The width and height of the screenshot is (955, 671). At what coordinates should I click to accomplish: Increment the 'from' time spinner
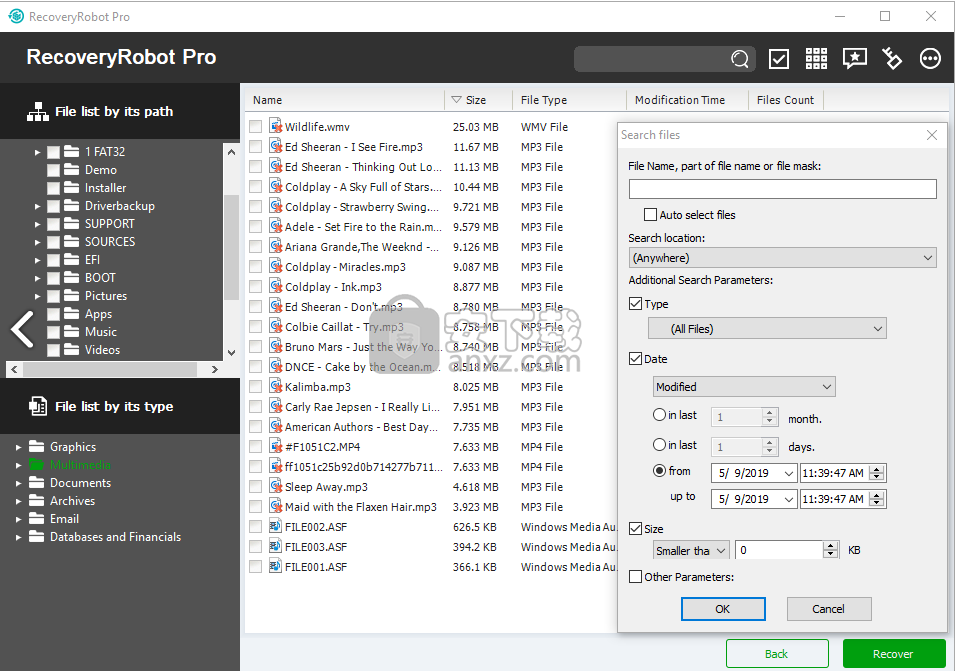click(876, 469)
